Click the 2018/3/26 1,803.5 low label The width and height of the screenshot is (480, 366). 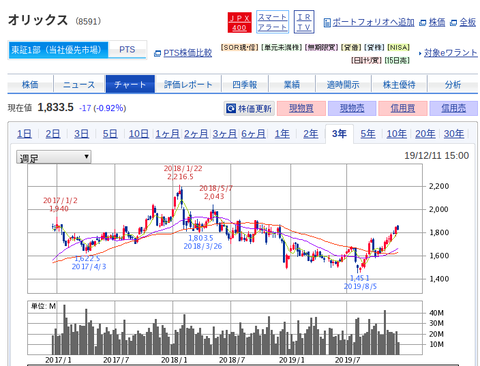tap(202, 242)
